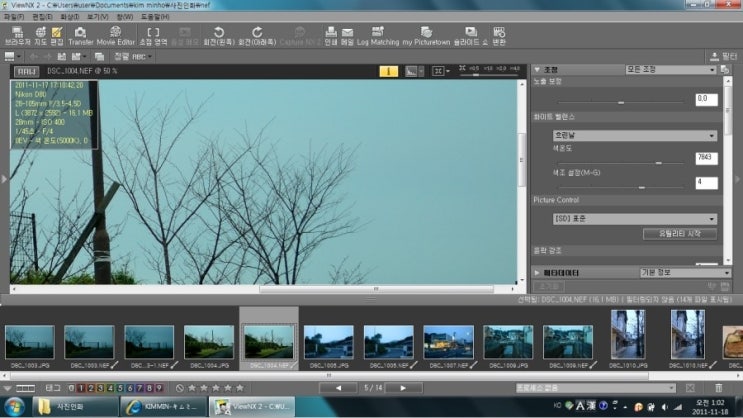Open Picture Control [SD] 표준 dropdown
This screenshot has width=743, height=418.
pyautogui.click(x=635, y=218)
